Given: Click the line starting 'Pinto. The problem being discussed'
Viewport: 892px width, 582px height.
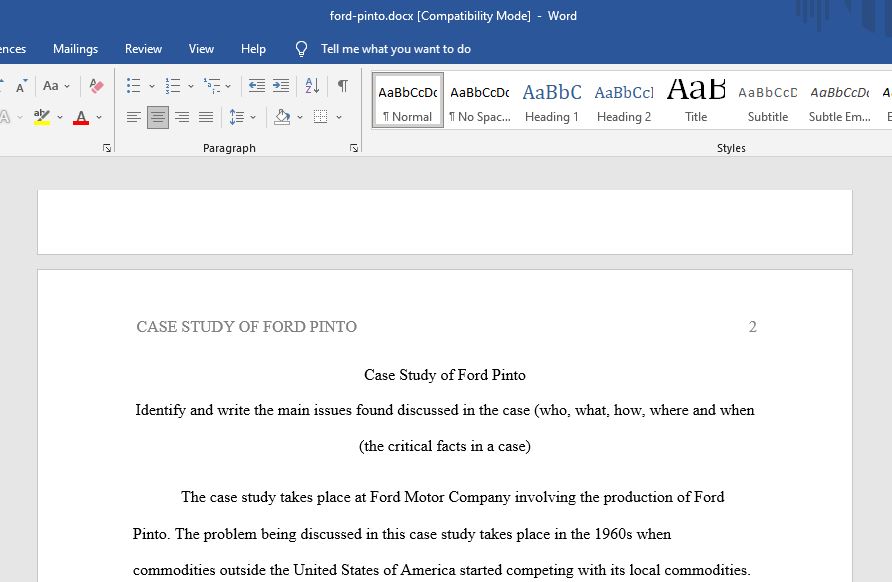Looking at the screenshot, I should click(x=402, y=534).
